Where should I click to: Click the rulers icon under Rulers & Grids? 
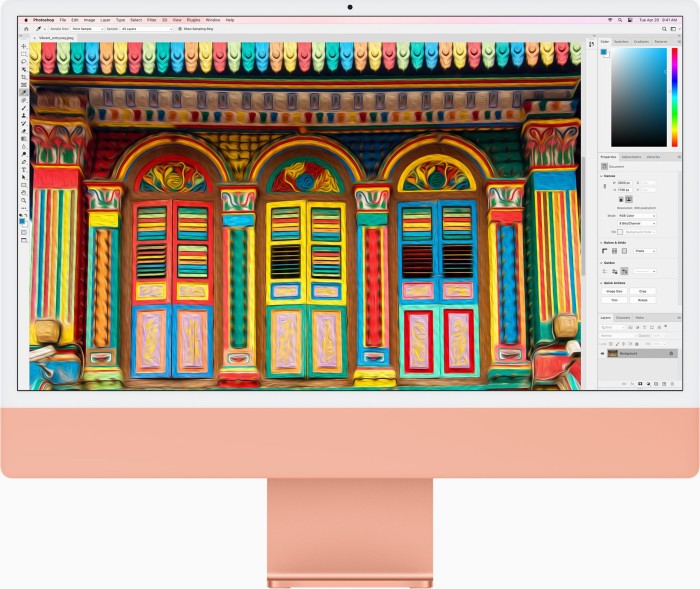(x=605, y=250)
